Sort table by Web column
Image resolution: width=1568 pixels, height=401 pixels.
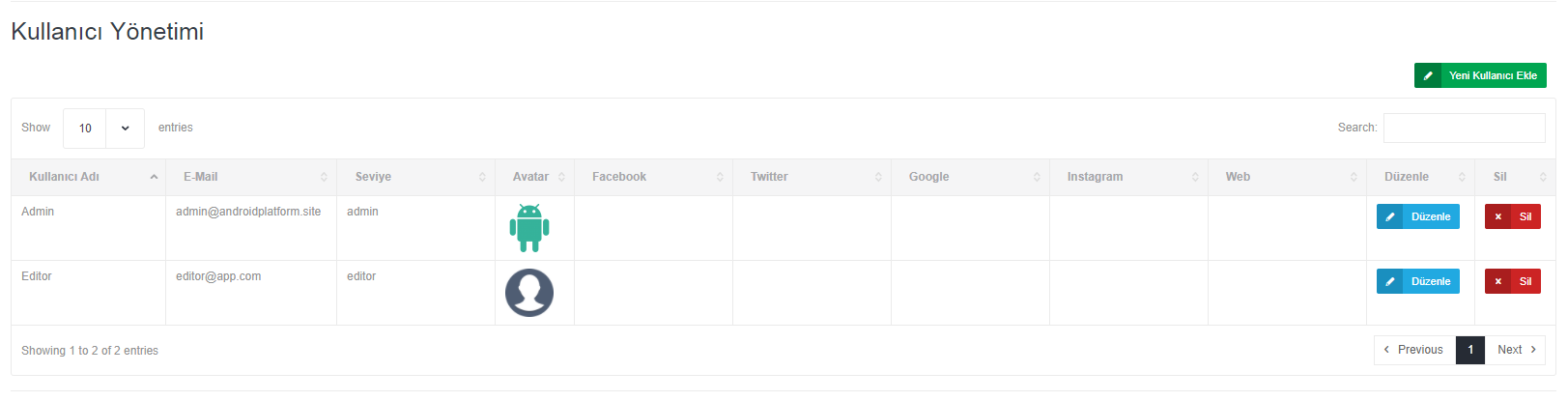[x=1287, y=177]
